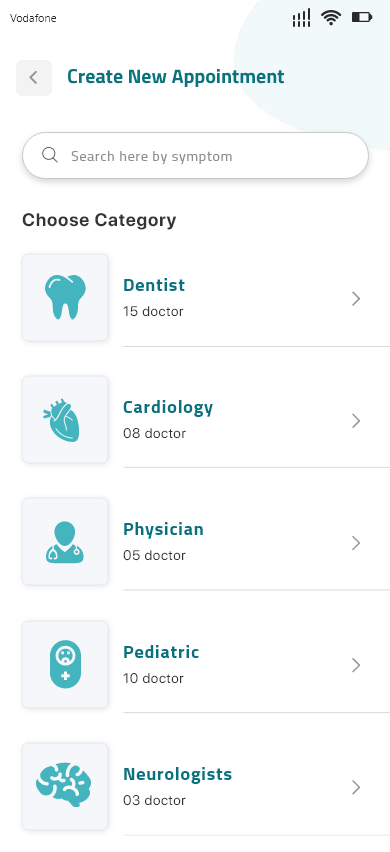
Task: Click the battery status icon
Action: click(362, 18)
